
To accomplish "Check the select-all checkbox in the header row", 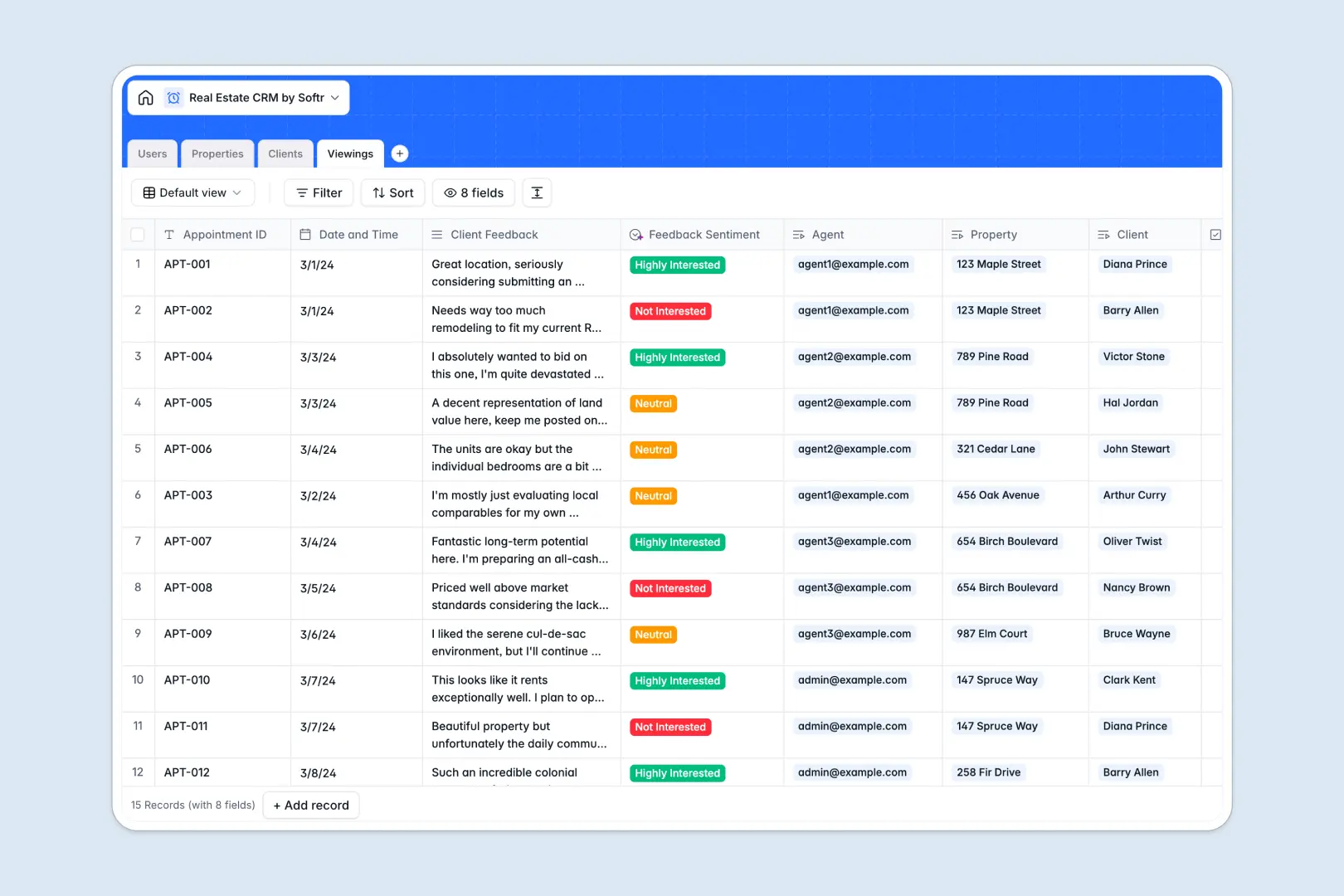I will click(x=138, y=234).
